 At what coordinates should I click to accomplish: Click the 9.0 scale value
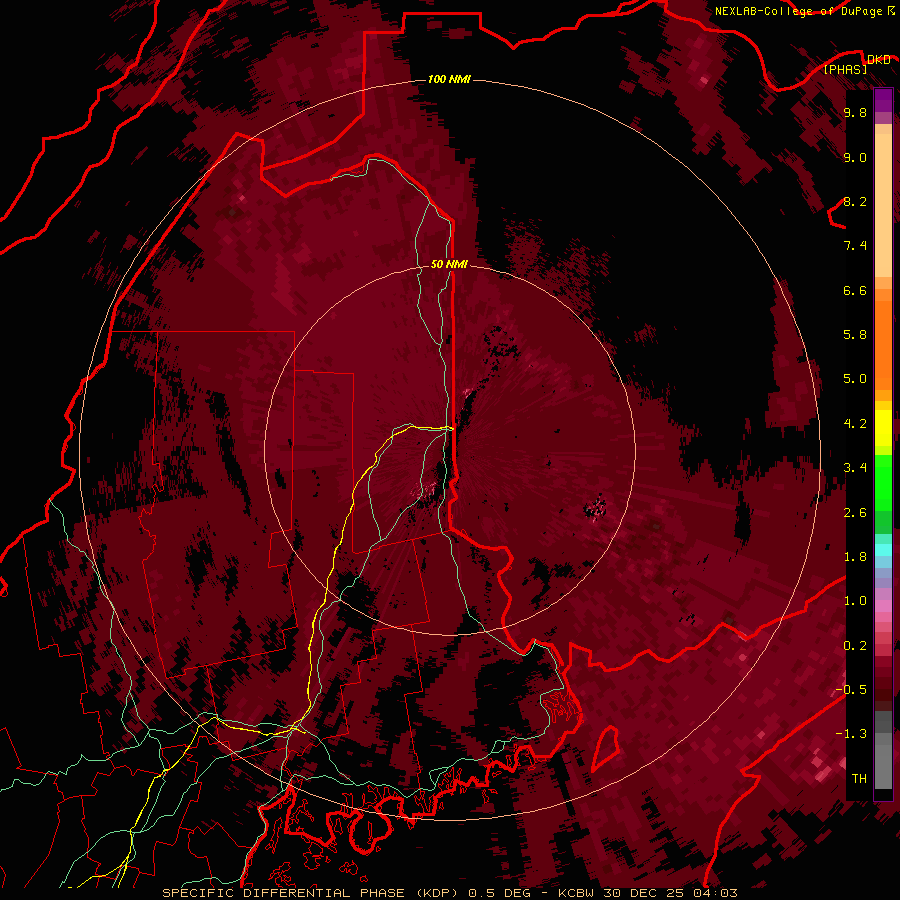pyautogui.click(x=855, y=157)
